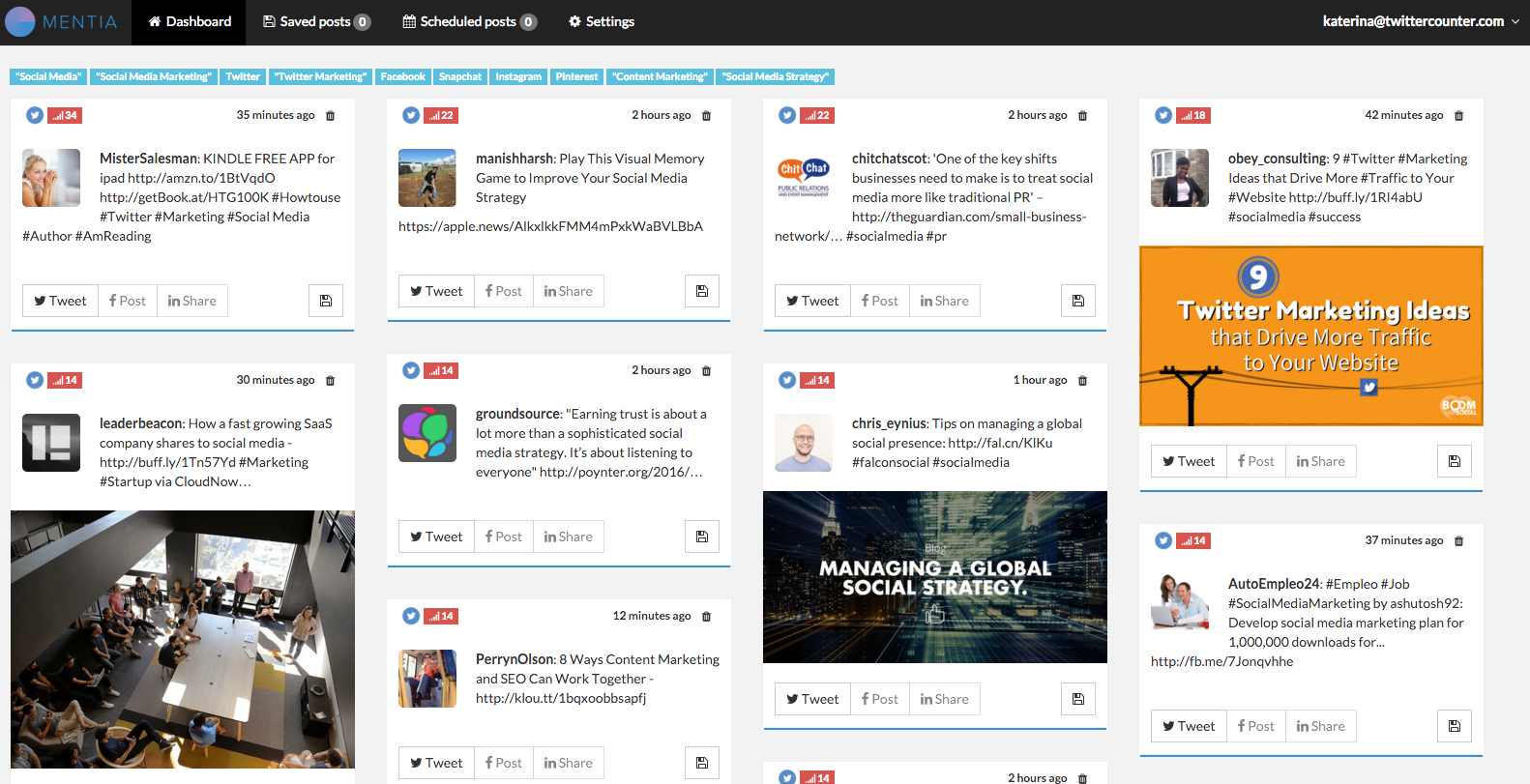Remove the chitchatscot post via trash icon
Viewport: 1530px width, 784px height.
1082,115
